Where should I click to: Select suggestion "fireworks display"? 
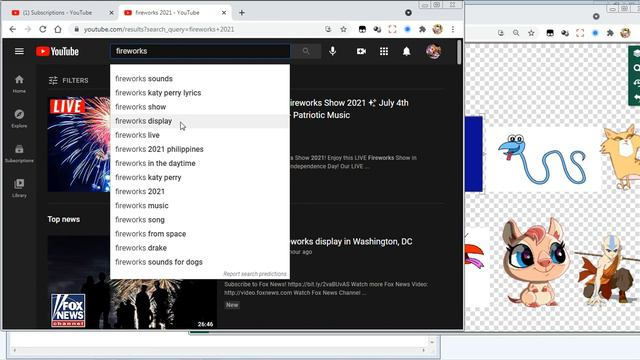coord(200,121)
